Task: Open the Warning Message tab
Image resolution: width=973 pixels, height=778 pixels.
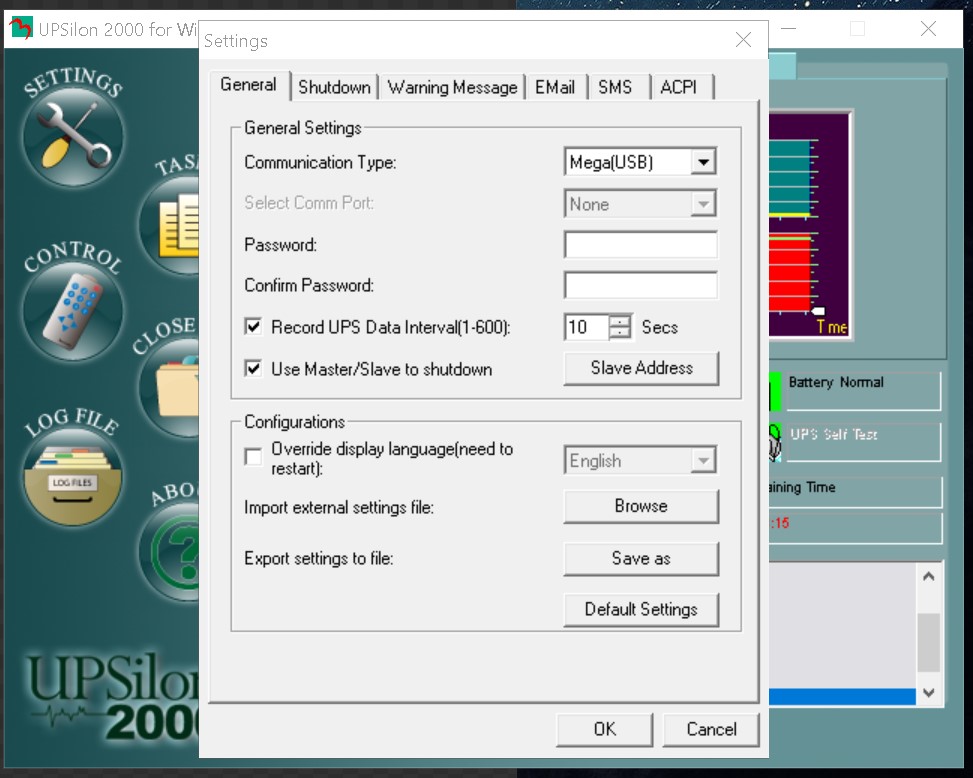Action: (452, 87)
